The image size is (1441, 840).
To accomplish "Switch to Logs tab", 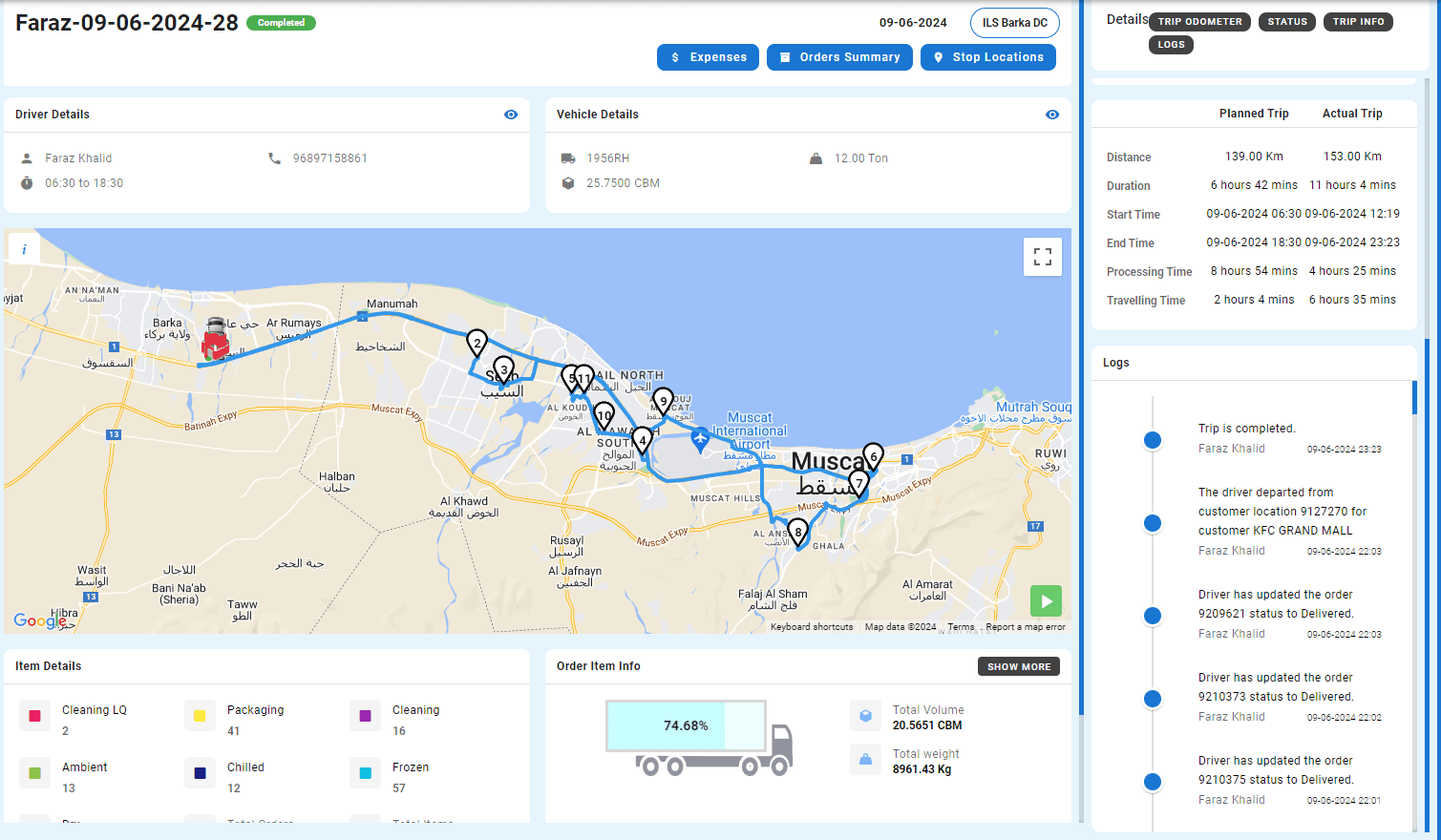I will tap(1171, 45).
